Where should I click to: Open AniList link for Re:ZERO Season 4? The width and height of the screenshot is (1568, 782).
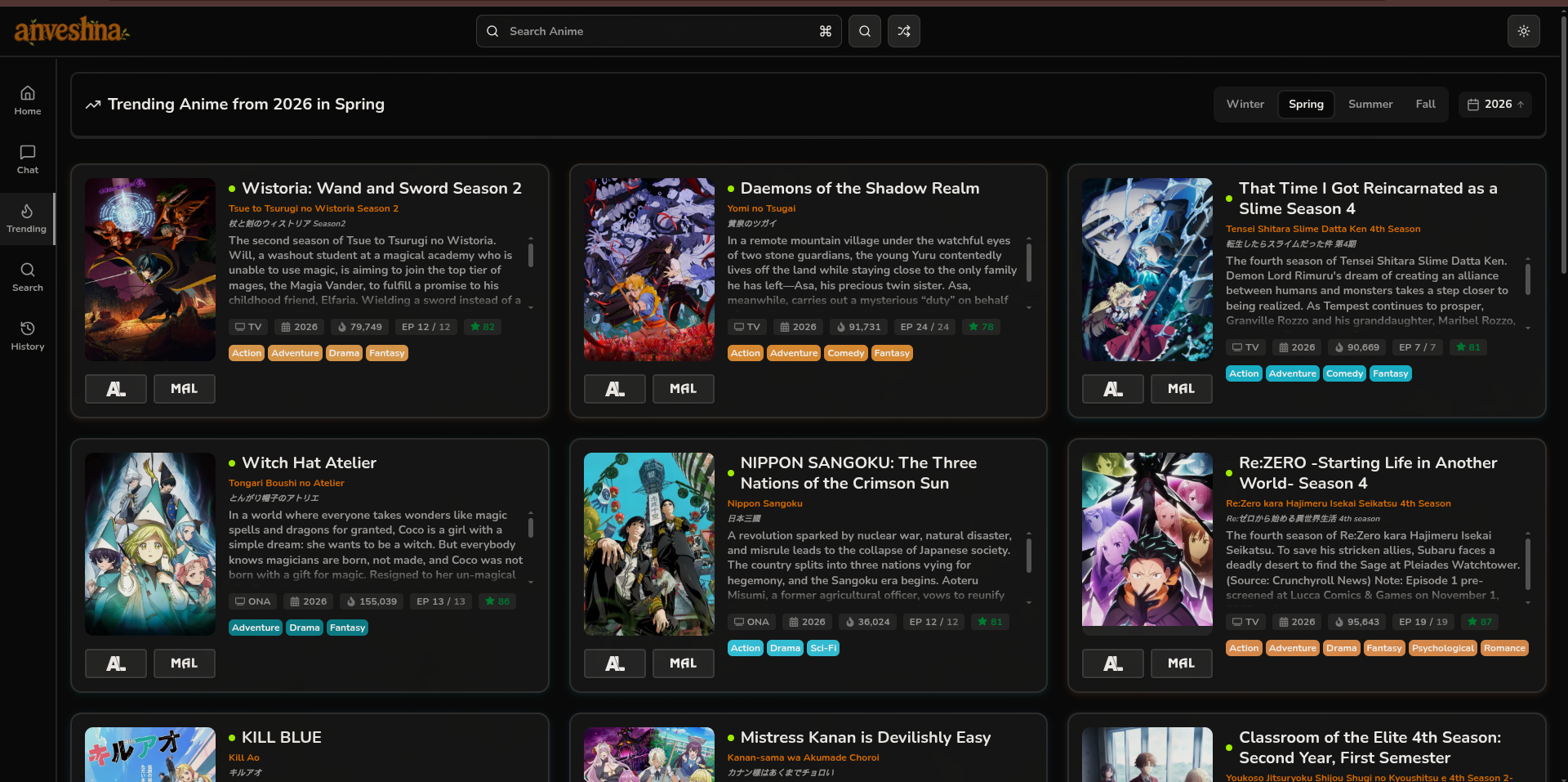click(x=1113, y=664)
